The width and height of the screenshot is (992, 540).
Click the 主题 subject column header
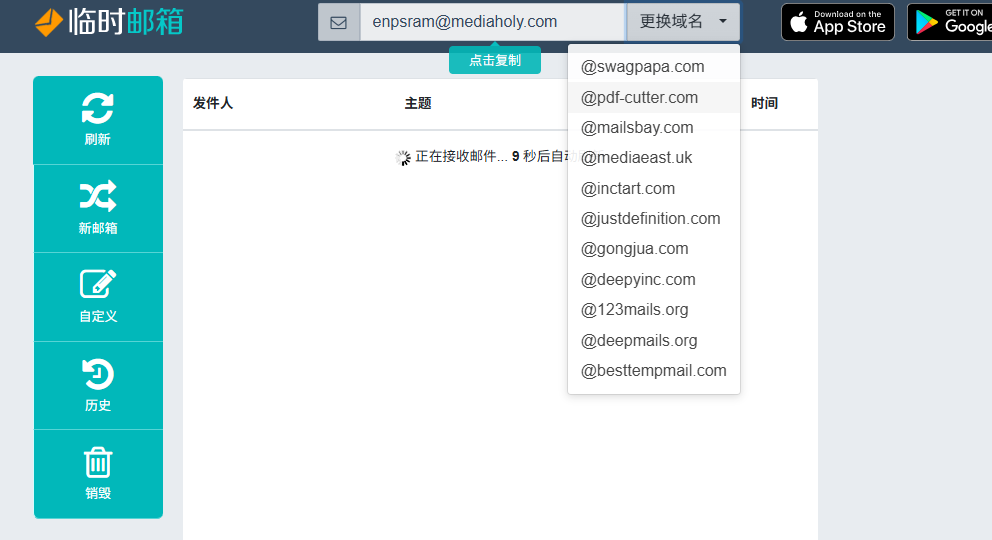click(x=418, y=103)
